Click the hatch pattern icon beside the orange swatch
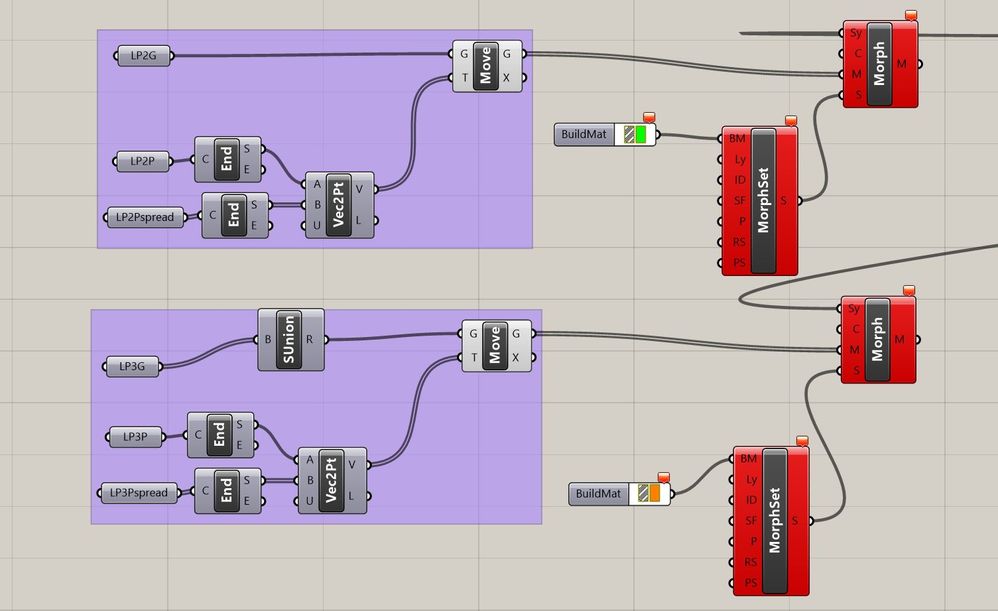This screenshot has height=611, width=998. click(x=643, y=493)
